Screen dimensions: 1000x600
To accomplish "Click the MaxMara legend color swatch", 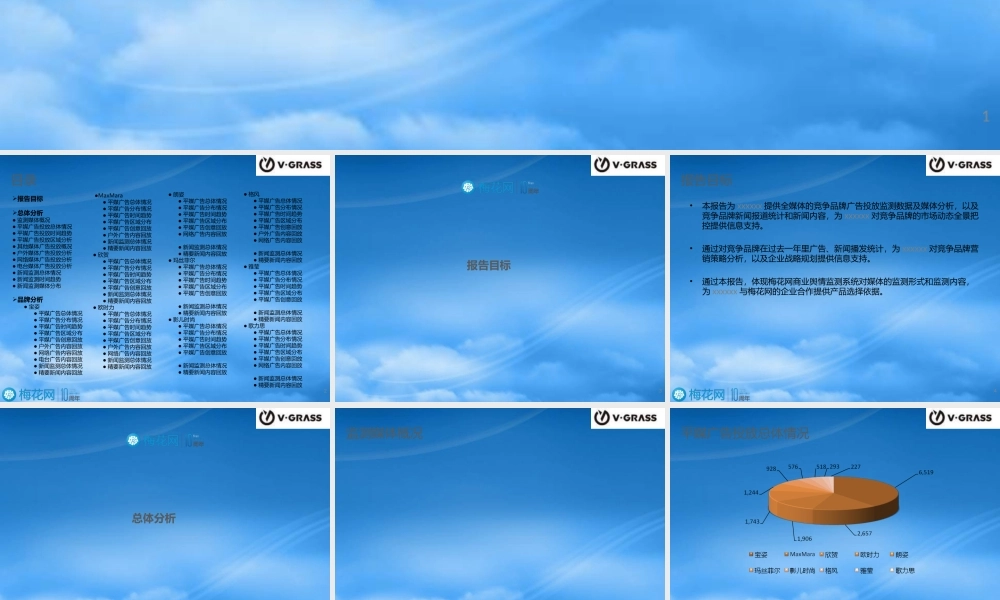I will coord(786,554).
